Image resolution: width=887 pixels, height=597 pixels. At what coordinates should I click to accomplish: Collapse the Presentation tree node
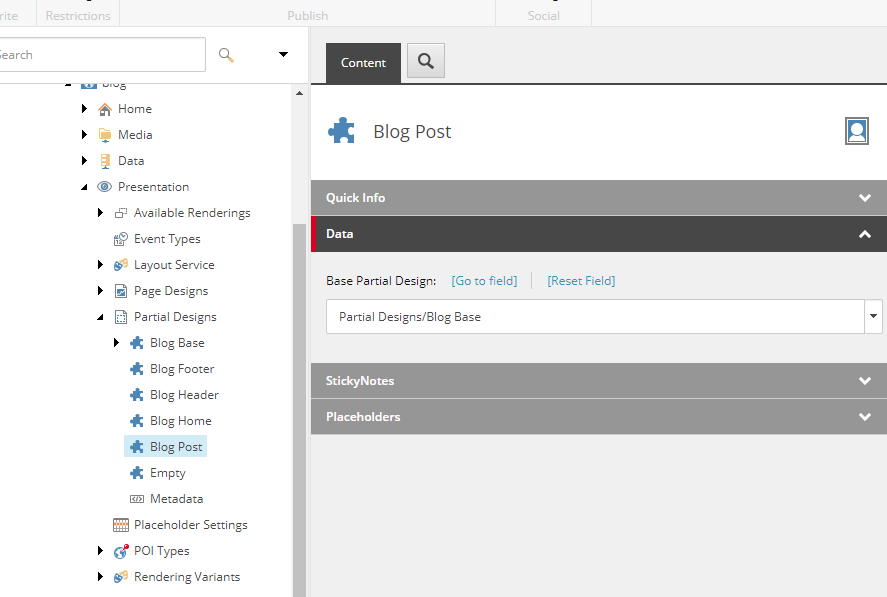tap(84, 187)
